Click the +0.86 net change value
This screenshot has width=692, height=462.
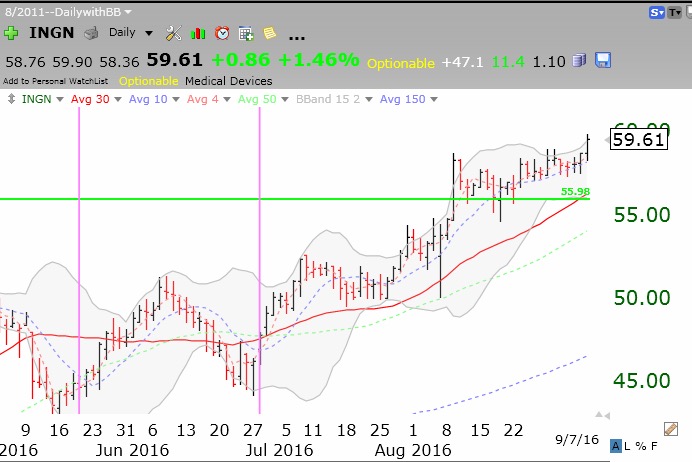pos(241,60)
